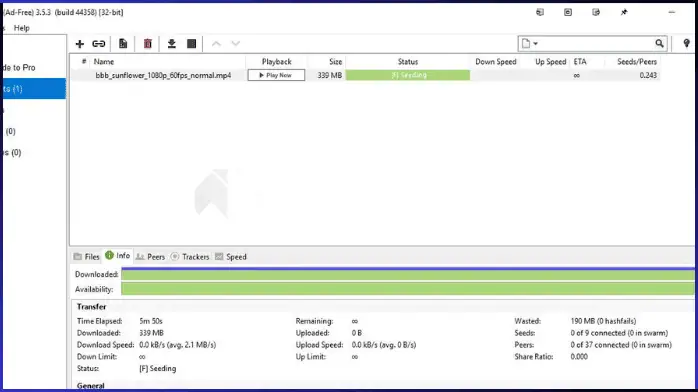Screen dimensions: 698x392
Task: Click the 0.243 seeds/peers value
Action: (648, 75)
